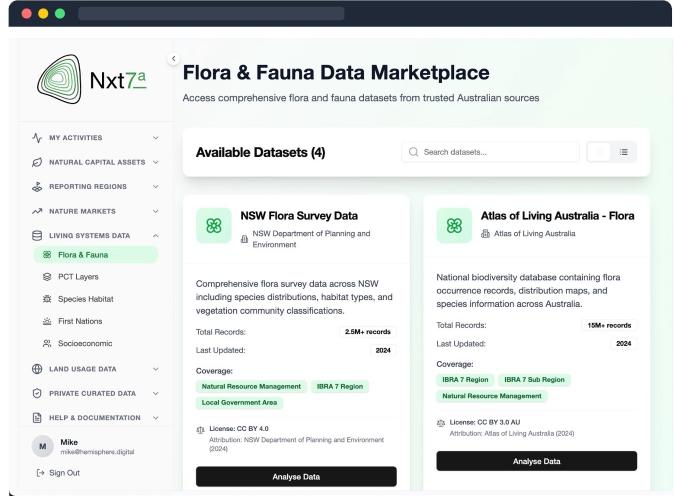Expand the Private Curated Data chevron
Image resolution: width=674 pixels, height=496 pixels.
156,393
